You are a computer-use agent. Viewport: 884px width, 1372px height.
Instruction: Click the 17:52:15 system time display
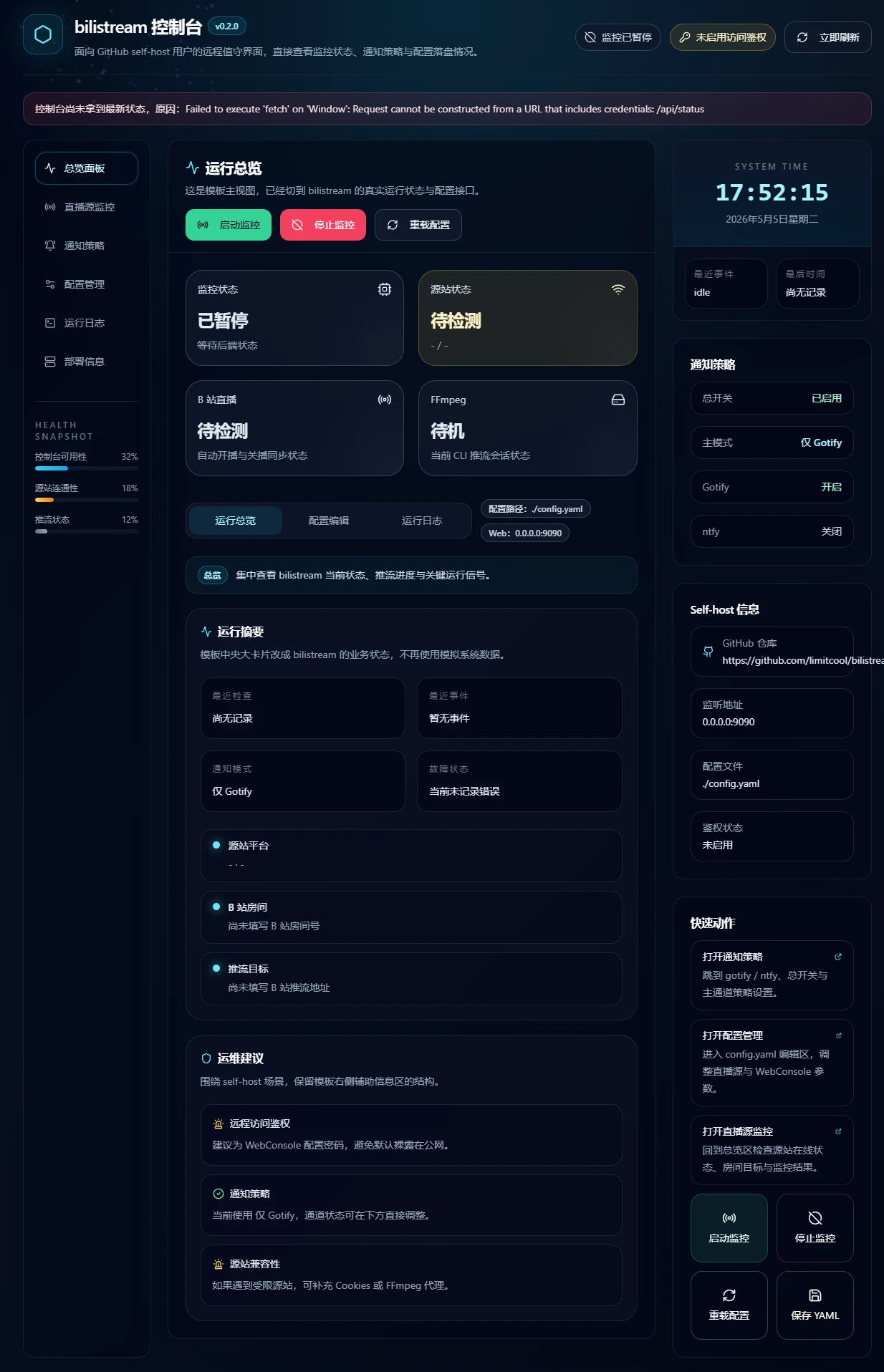pos(772,192)
